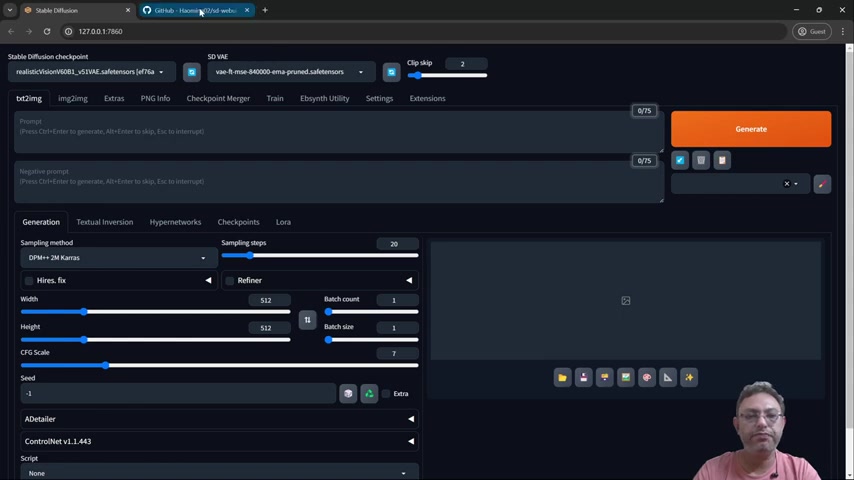Image resolution: width=854 pixels, height=480 pixels.
Task: Send image to inpaint palette icon
Action: [x=646, y=378]
